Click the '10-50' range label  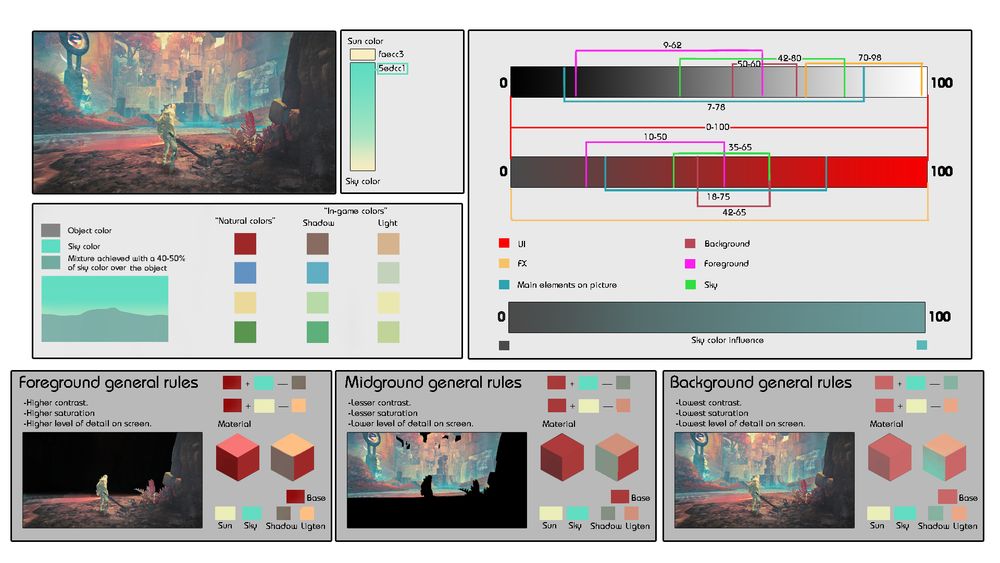(x=655, y=136)
